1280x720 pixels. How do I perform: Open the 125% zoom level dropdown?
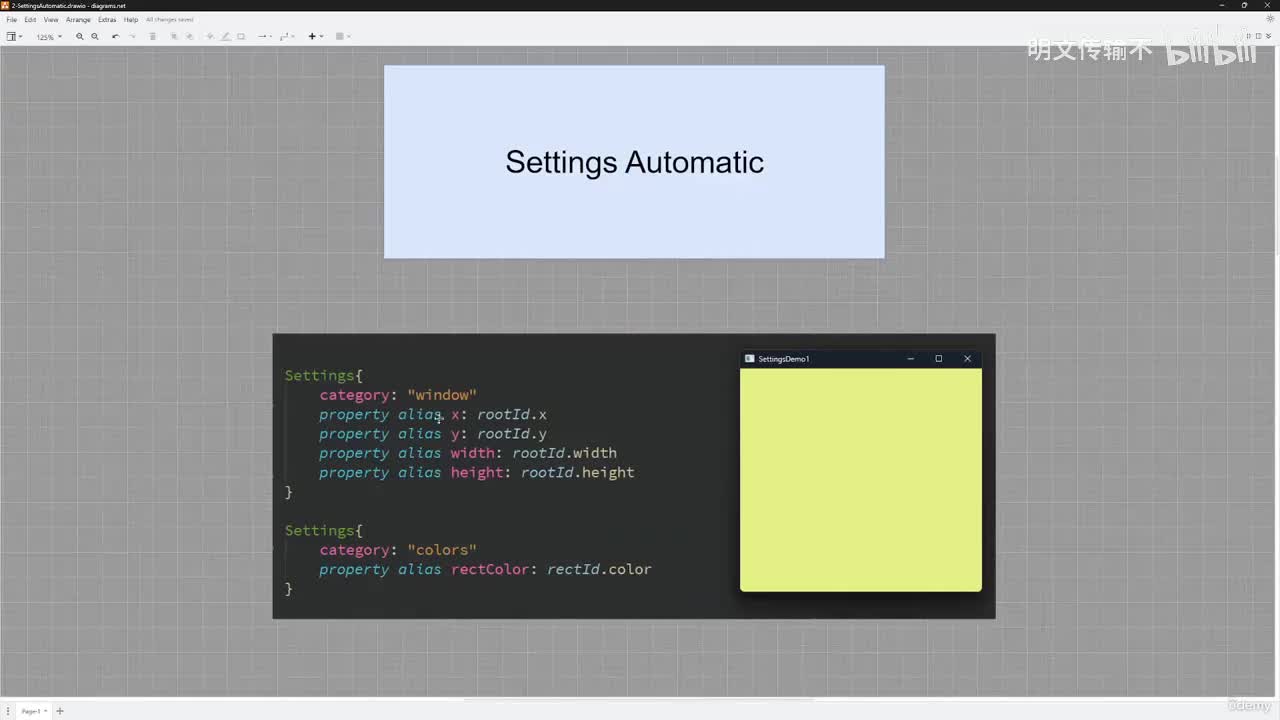[49, 37]
